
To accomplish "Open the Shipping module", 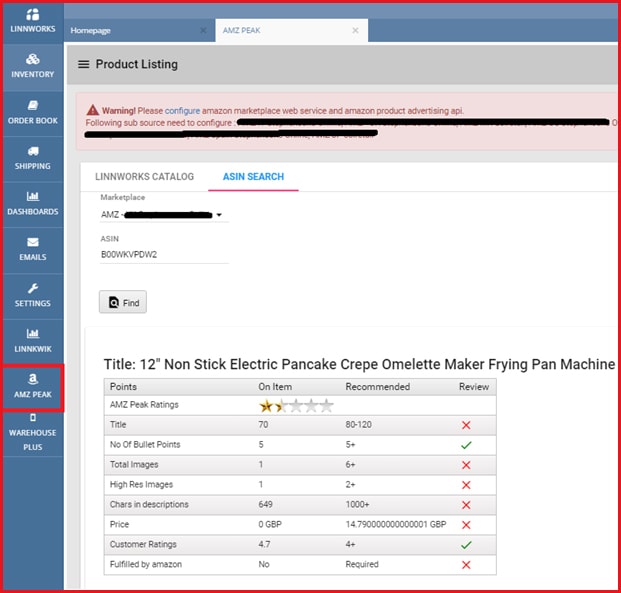I will click(x=32, y=158).
